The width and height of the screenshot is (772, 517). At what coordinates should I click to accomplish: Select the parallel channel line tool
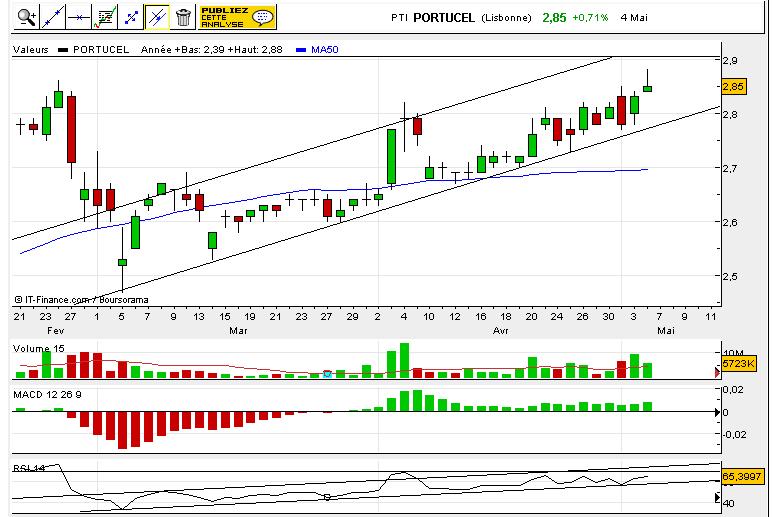(157, 17)
